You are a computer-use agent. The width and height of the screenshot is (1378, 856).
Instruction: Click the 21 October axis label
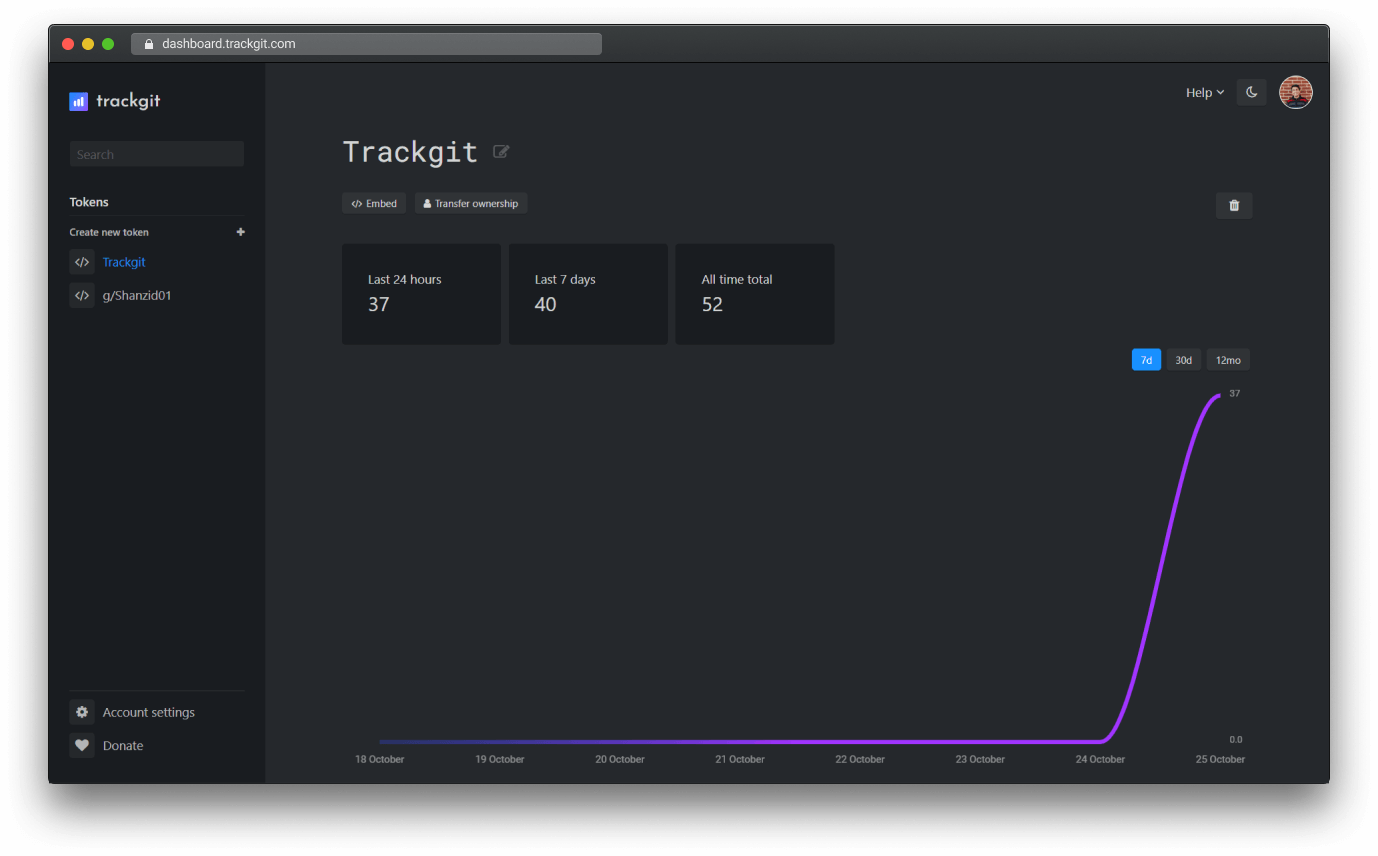740,760
